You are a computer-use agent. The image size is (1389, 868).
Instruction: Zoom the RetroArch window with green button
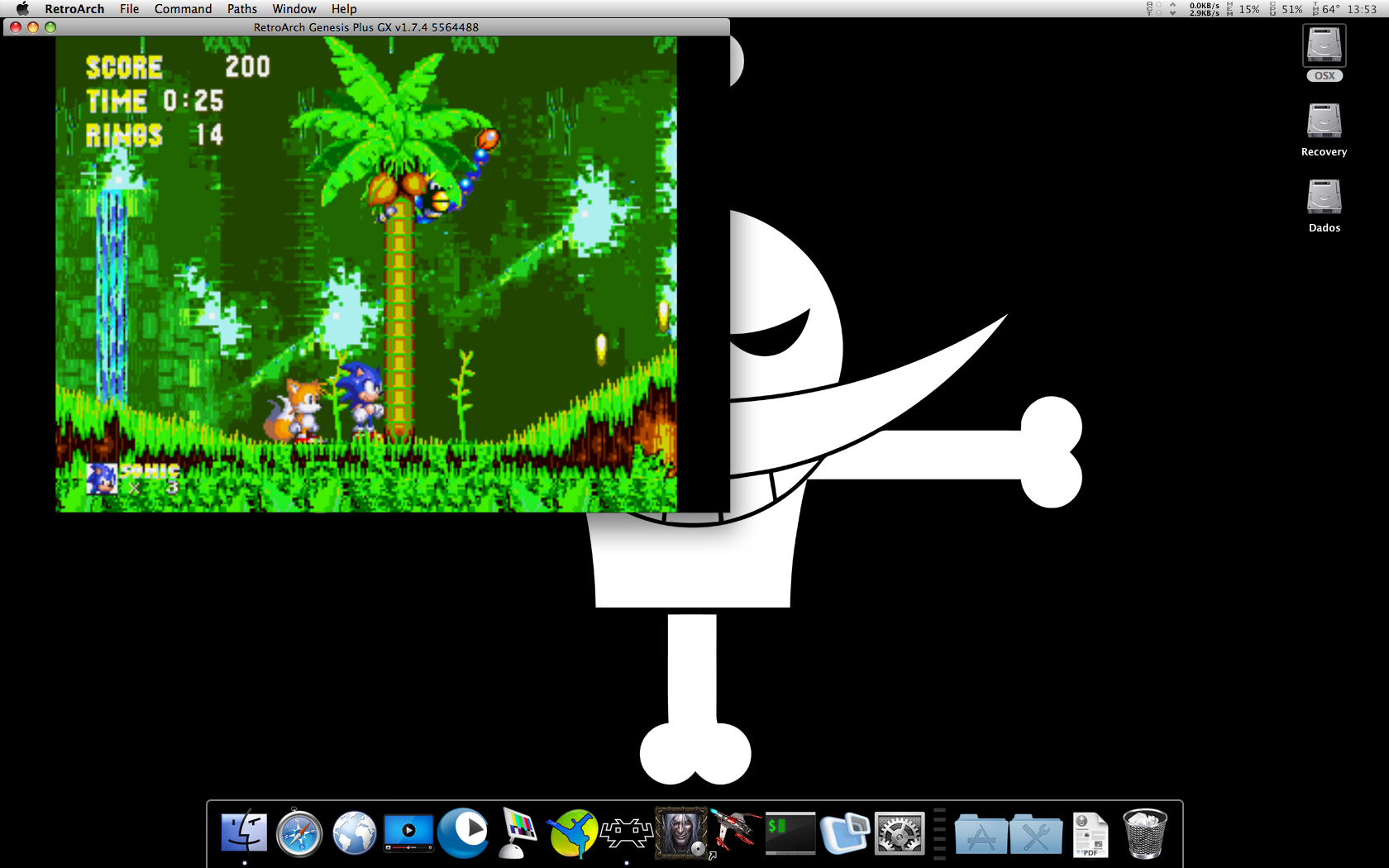tap(50, 26)
